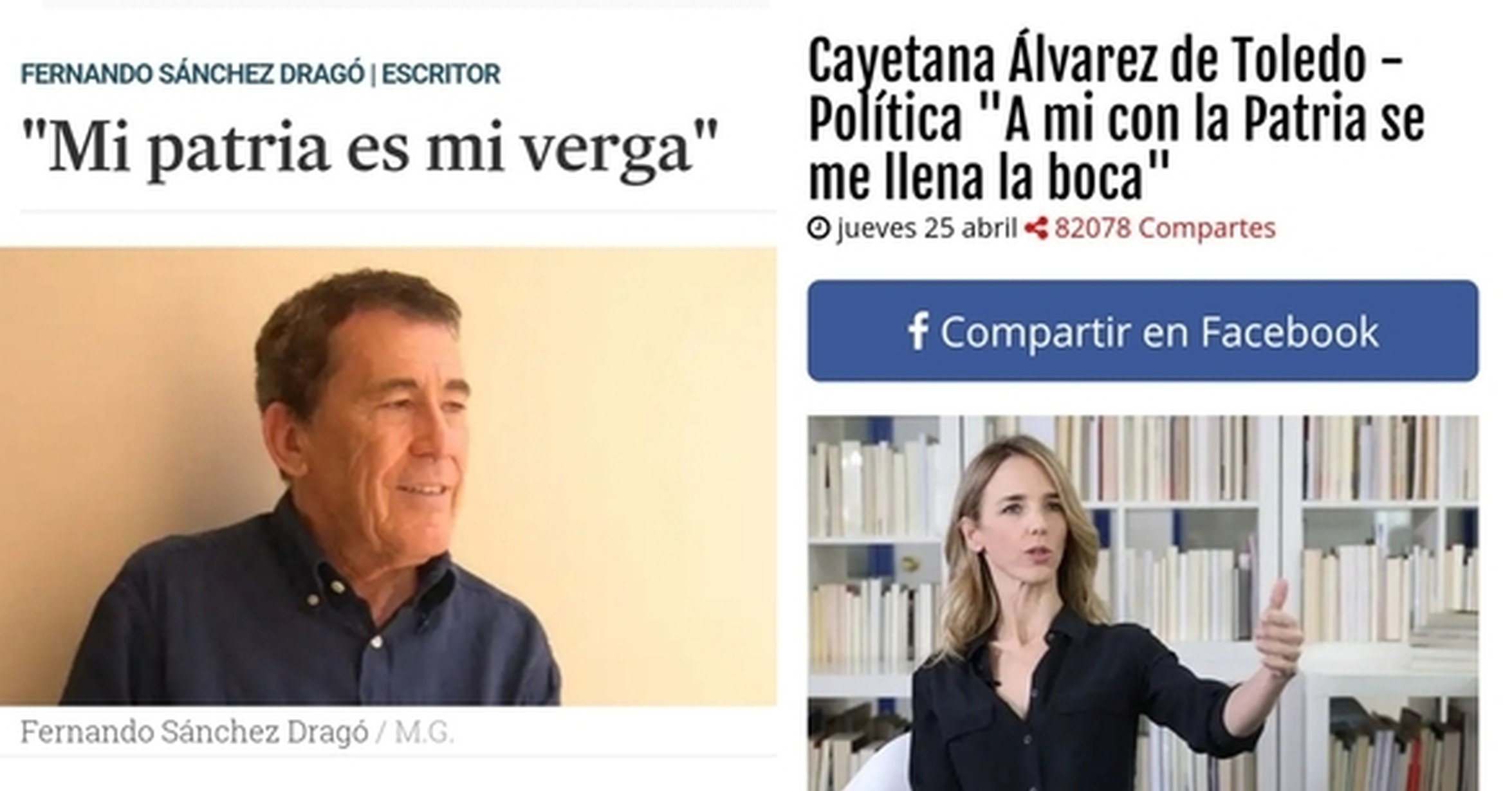Click the clock icon beside the date

(819, 228)
